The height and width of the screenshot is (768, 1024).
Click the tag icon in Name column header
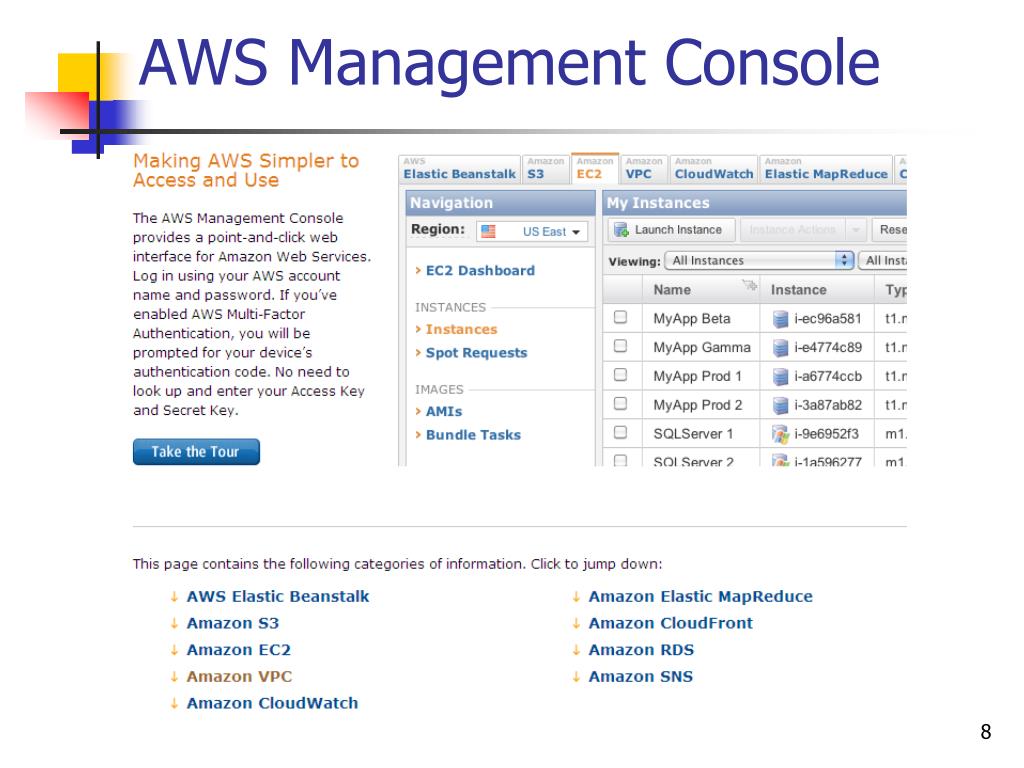point(749,285)
